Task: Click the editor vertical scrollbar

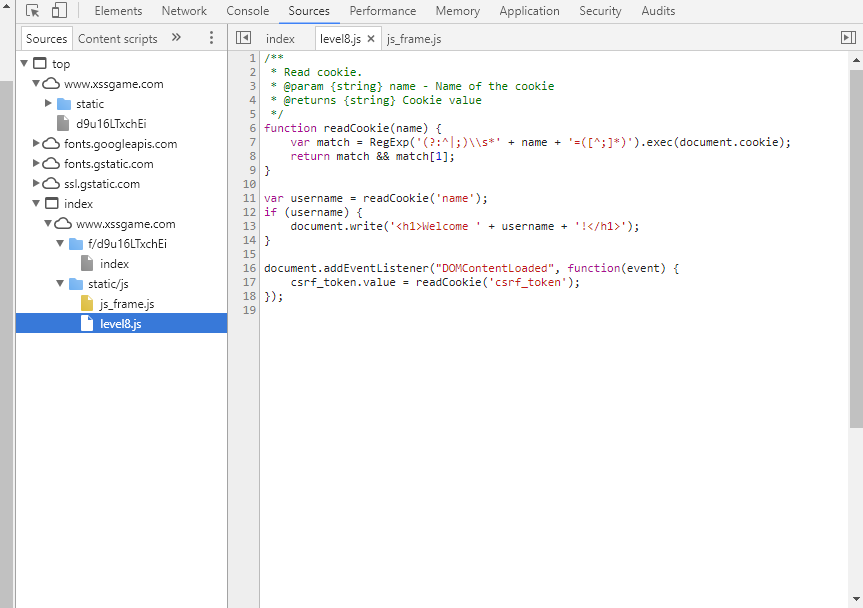Action: [x=856, y=250]
